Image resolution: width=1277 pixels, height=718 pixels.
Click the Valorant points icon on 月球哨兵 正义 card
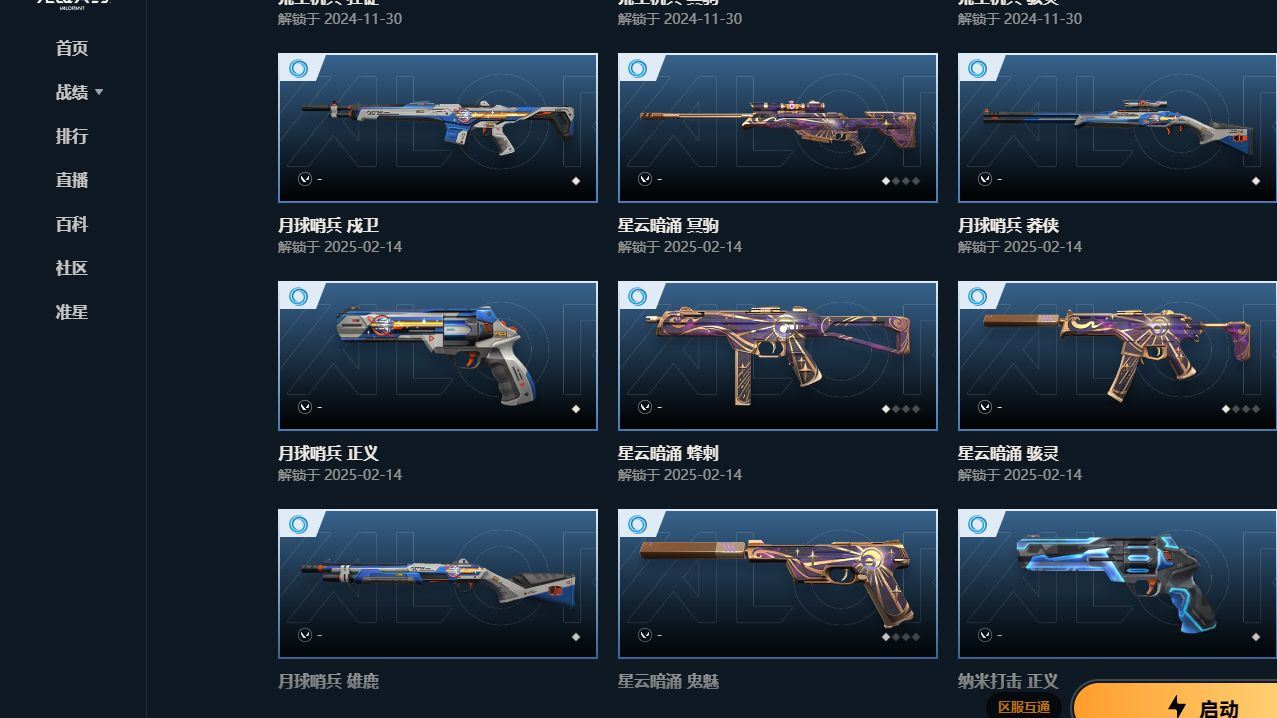[305, 408]
